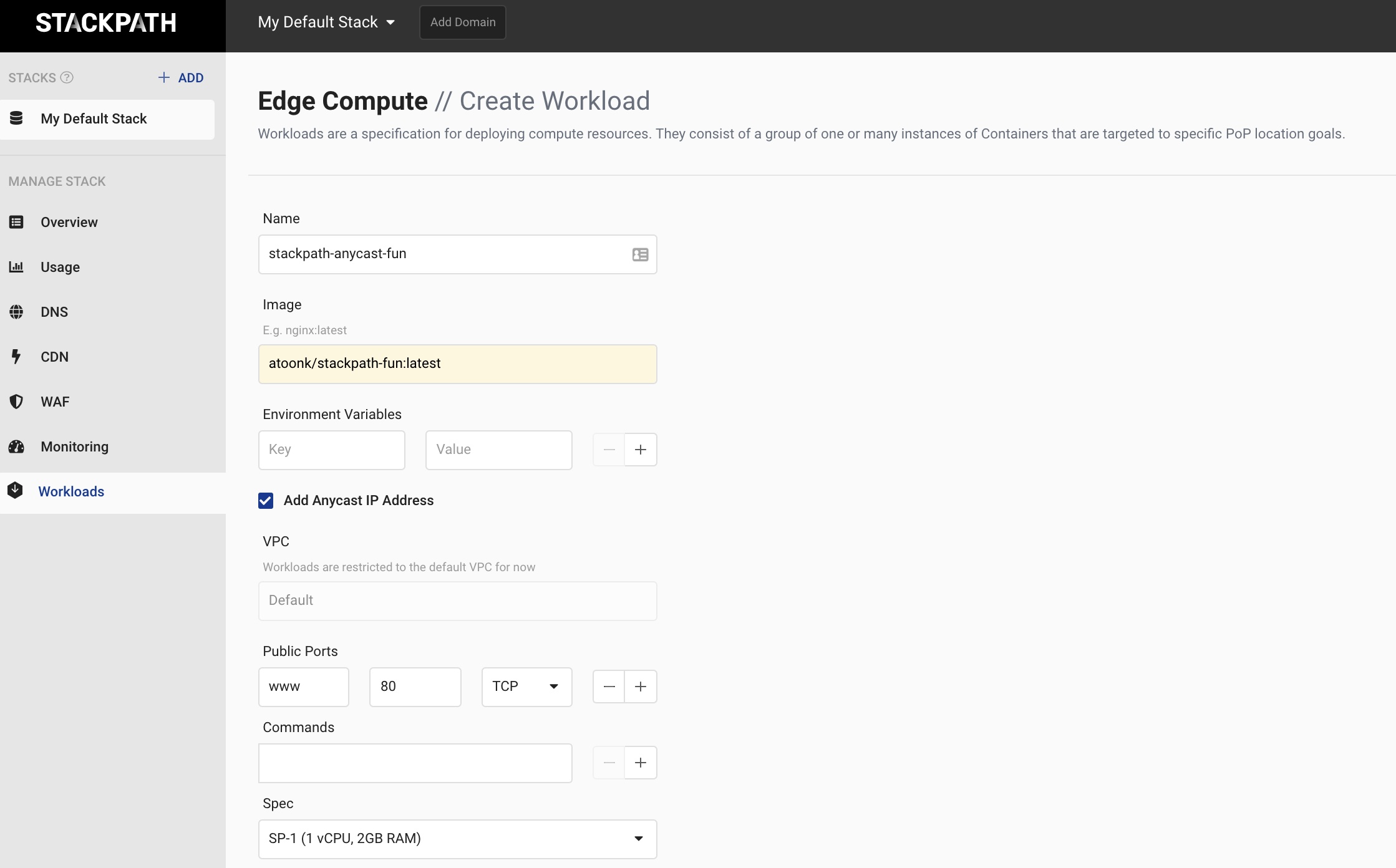Add a command row with plus
This screenshot has width=1396, height=868.
click(641, 763)
